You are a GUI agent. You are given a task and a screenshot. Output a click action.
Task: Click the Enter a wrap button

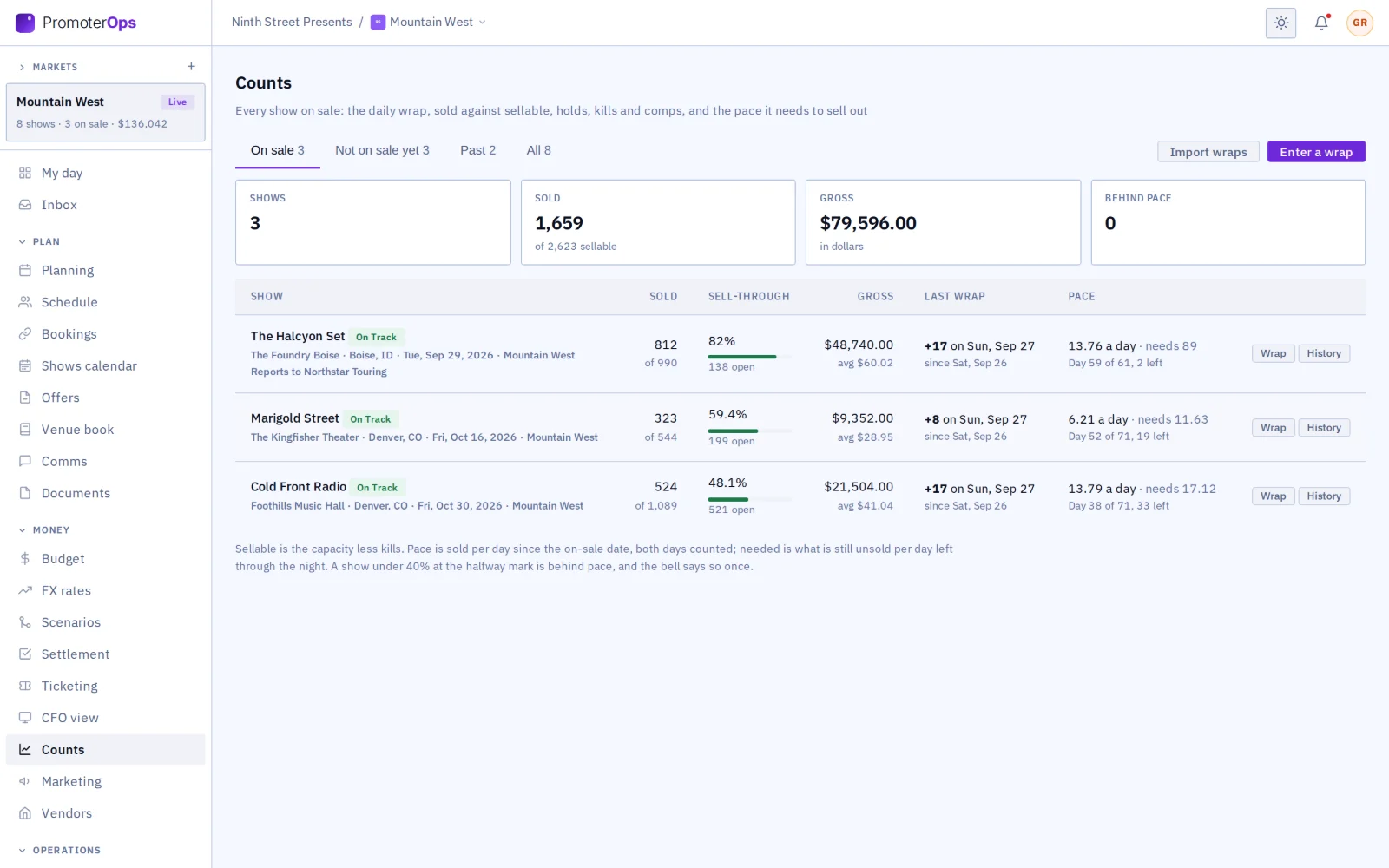click(x=1316, y=152)
